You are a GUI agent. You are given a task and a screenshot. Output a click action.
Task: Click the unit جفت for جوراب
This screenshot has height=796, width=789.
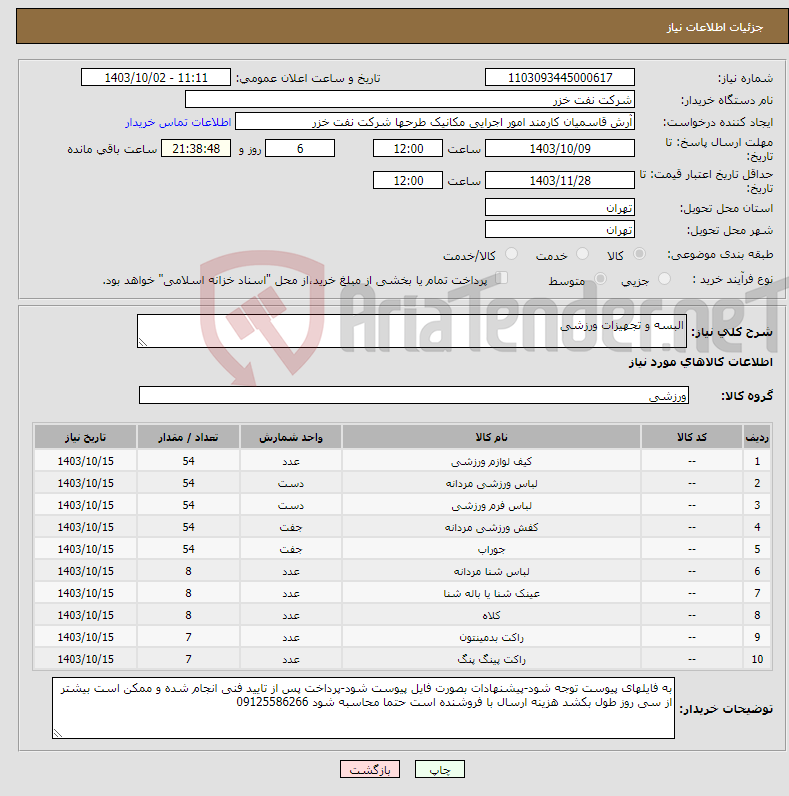pyautogui.click(x=290, y=549)
